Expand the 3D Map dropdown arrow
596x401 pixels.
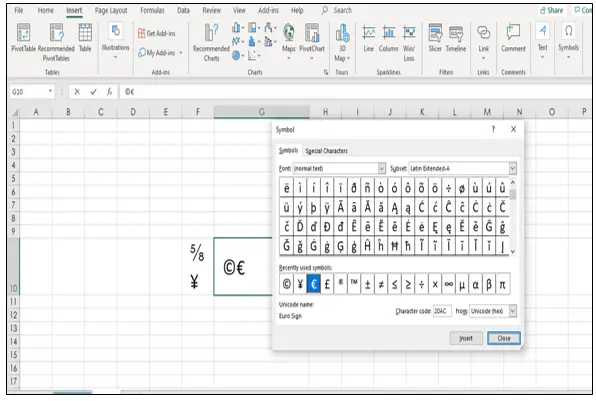[x=348, y=58]
